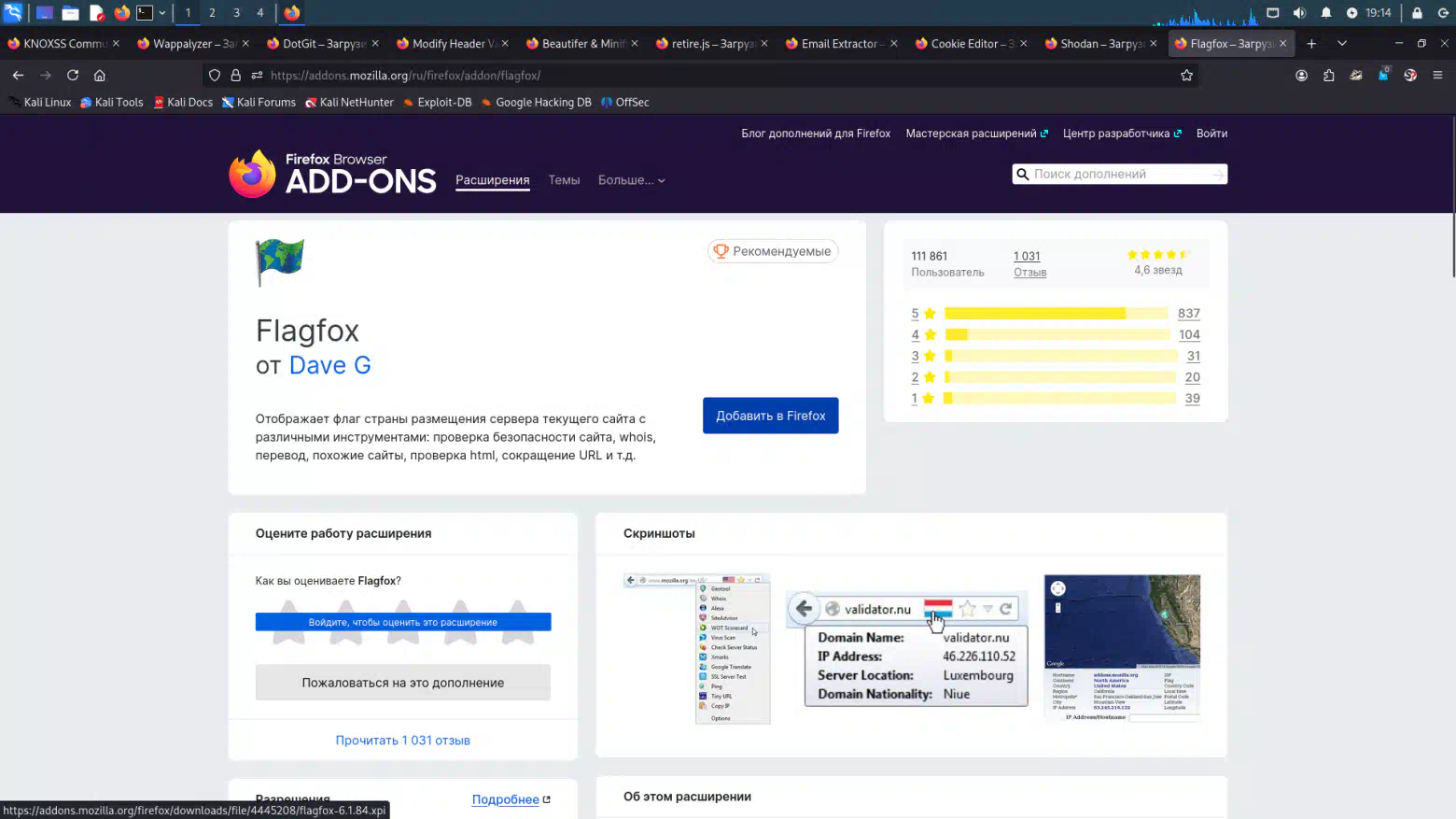Switch to the Shodan tab
The width and height of the screenshot is (1456, 819).
click(1102, 44)
